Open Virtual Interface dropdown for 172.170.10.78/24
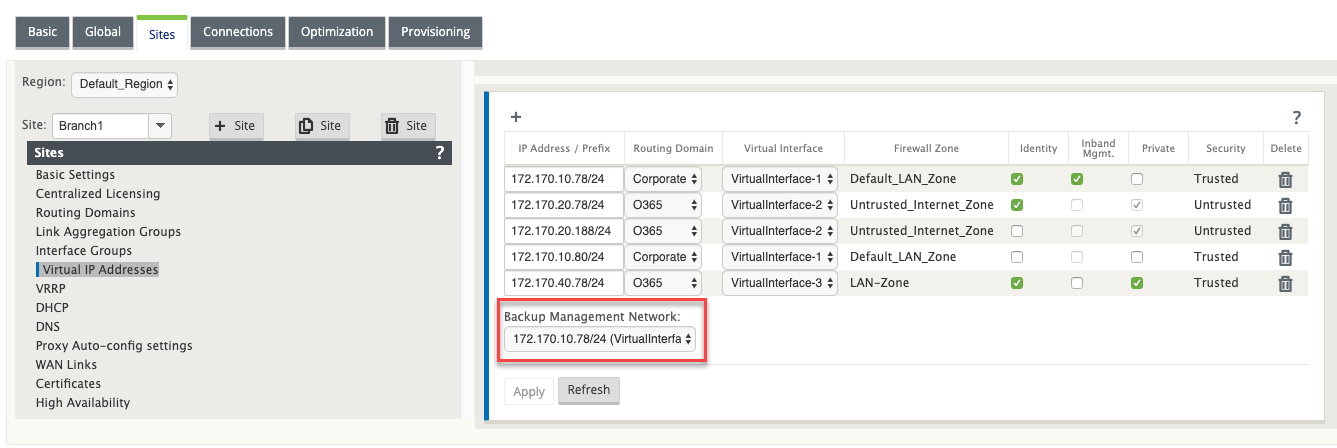This screenshot has height=448, width=1337. coord(781,179)
